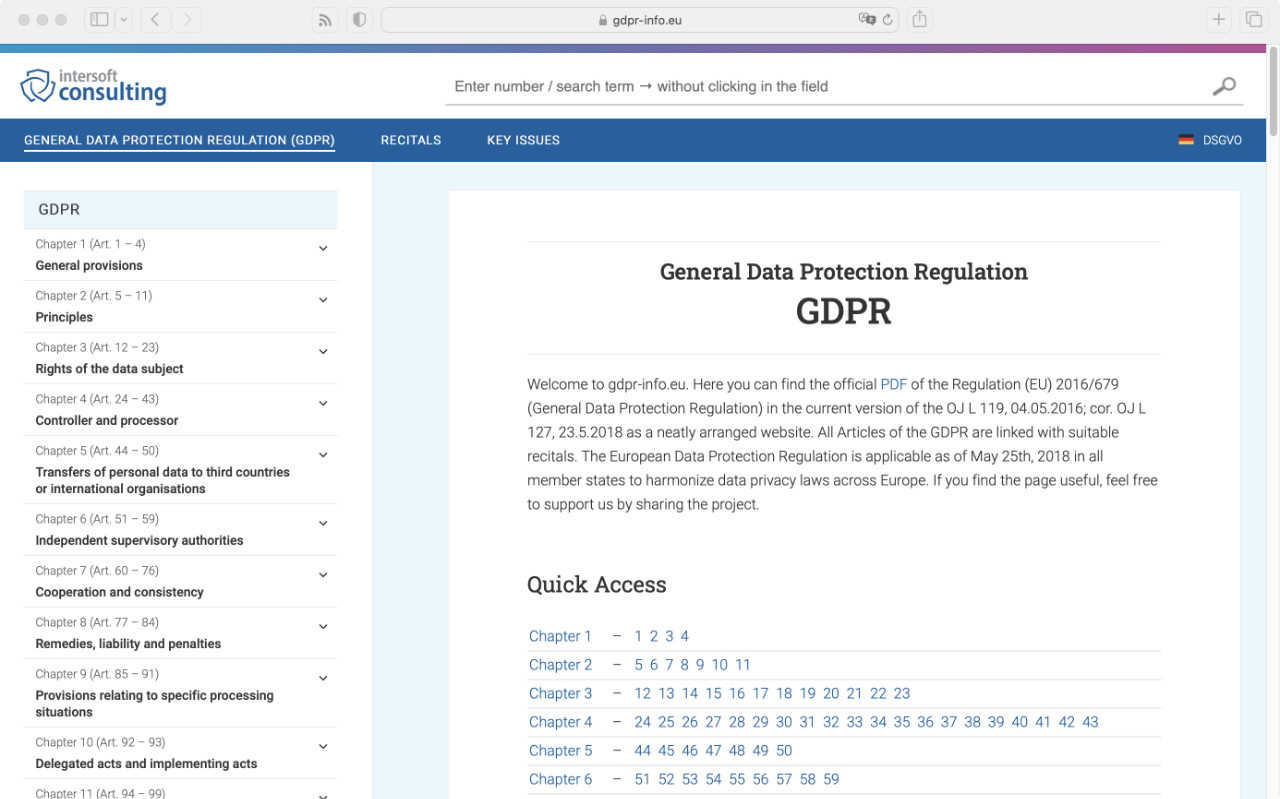The image size is (1280, 799).
Task: Click the search magnifying glass icon
Action: [x=1224, y=87]
